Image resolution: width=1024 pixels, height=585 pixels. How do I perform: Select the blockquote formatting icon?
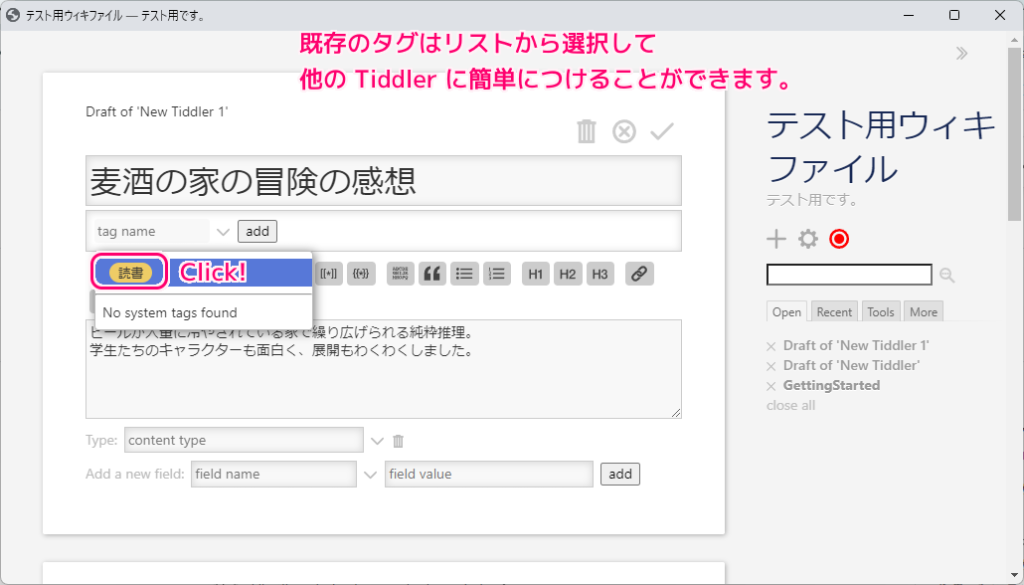click(x=432, y=273)
